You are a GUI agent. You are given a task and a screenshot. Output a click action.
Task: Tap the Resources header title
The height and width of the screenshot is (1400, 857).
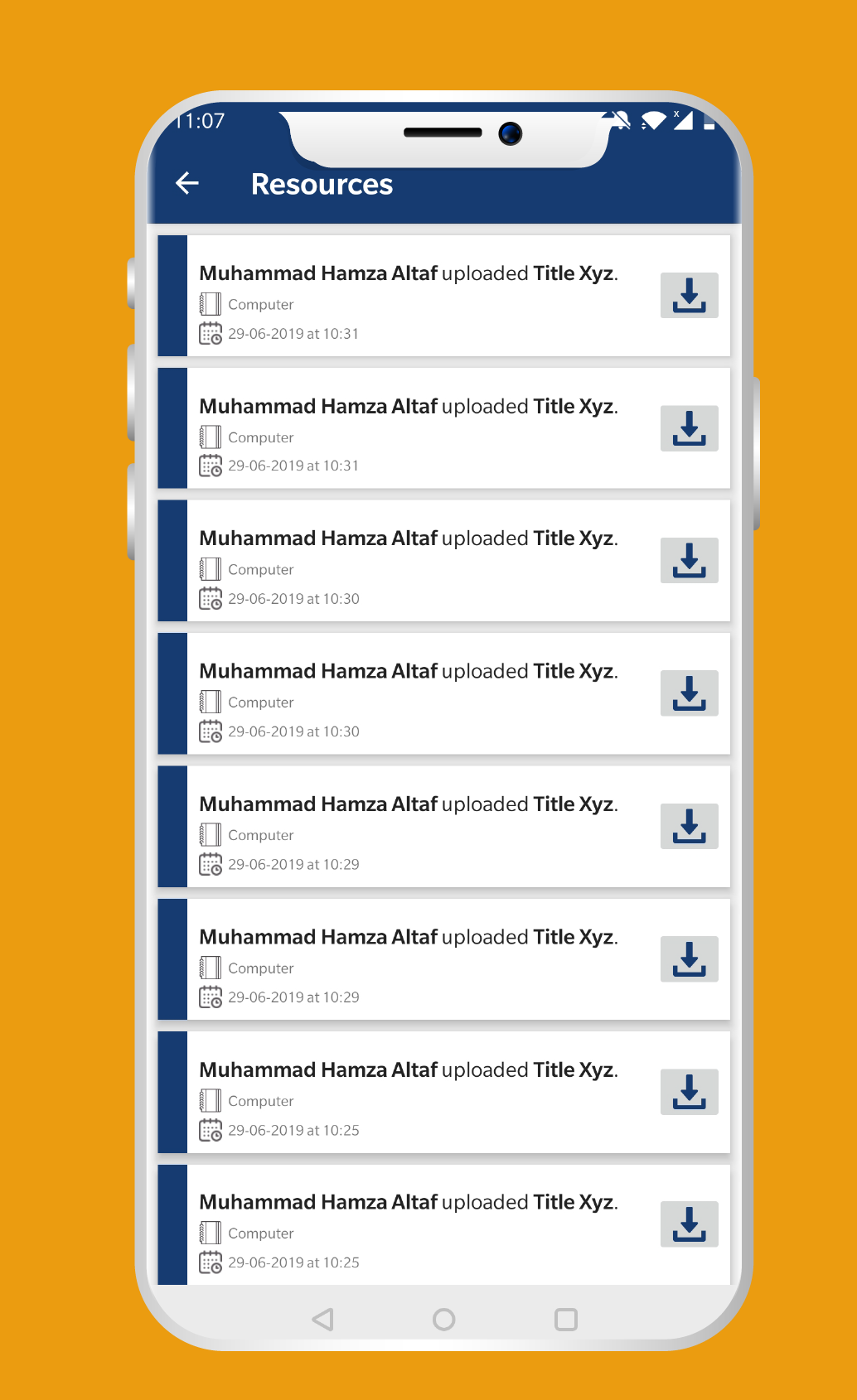pos(322,184)
